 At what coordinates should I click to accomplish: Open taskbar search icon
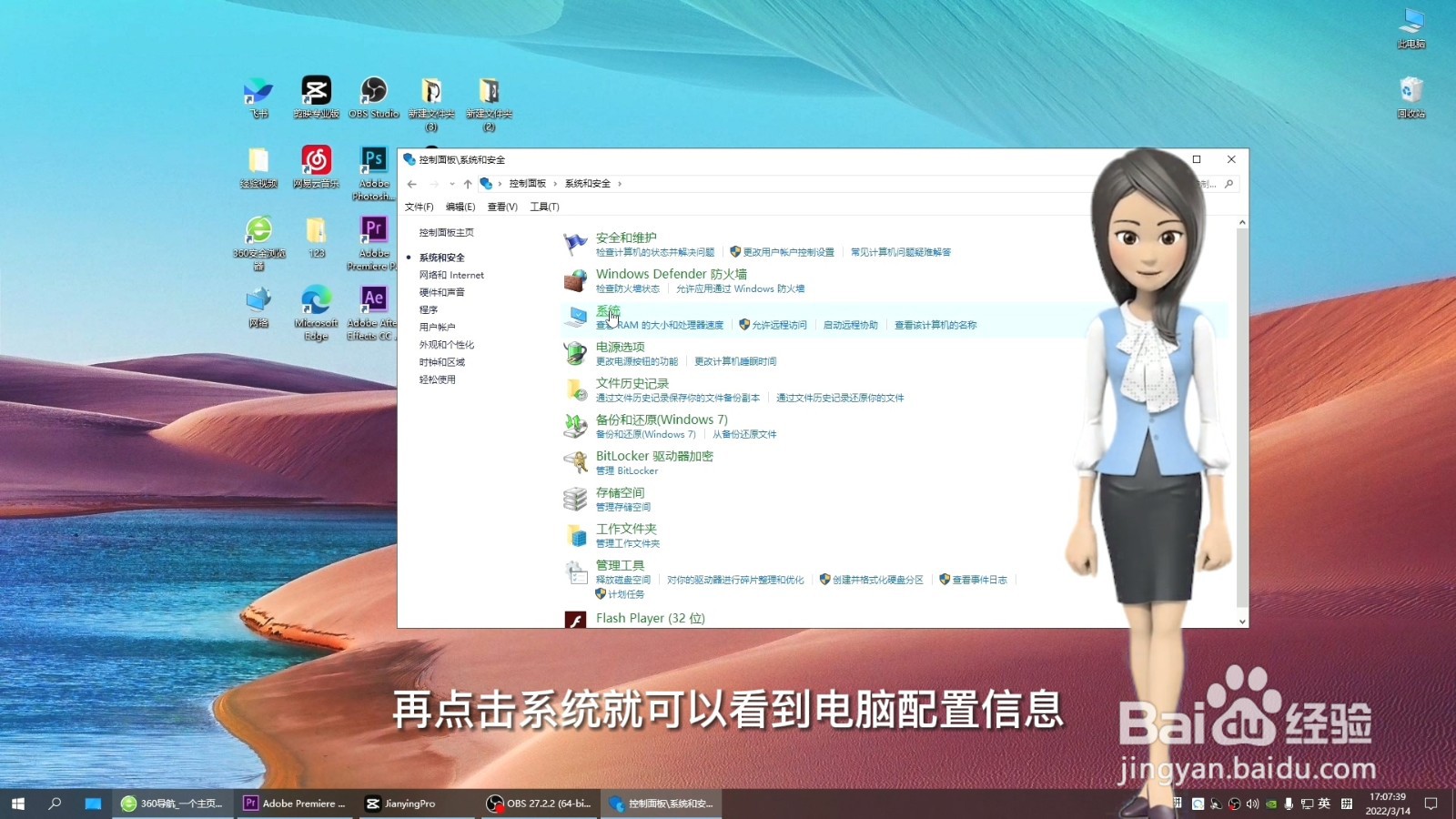coord(55,804)
